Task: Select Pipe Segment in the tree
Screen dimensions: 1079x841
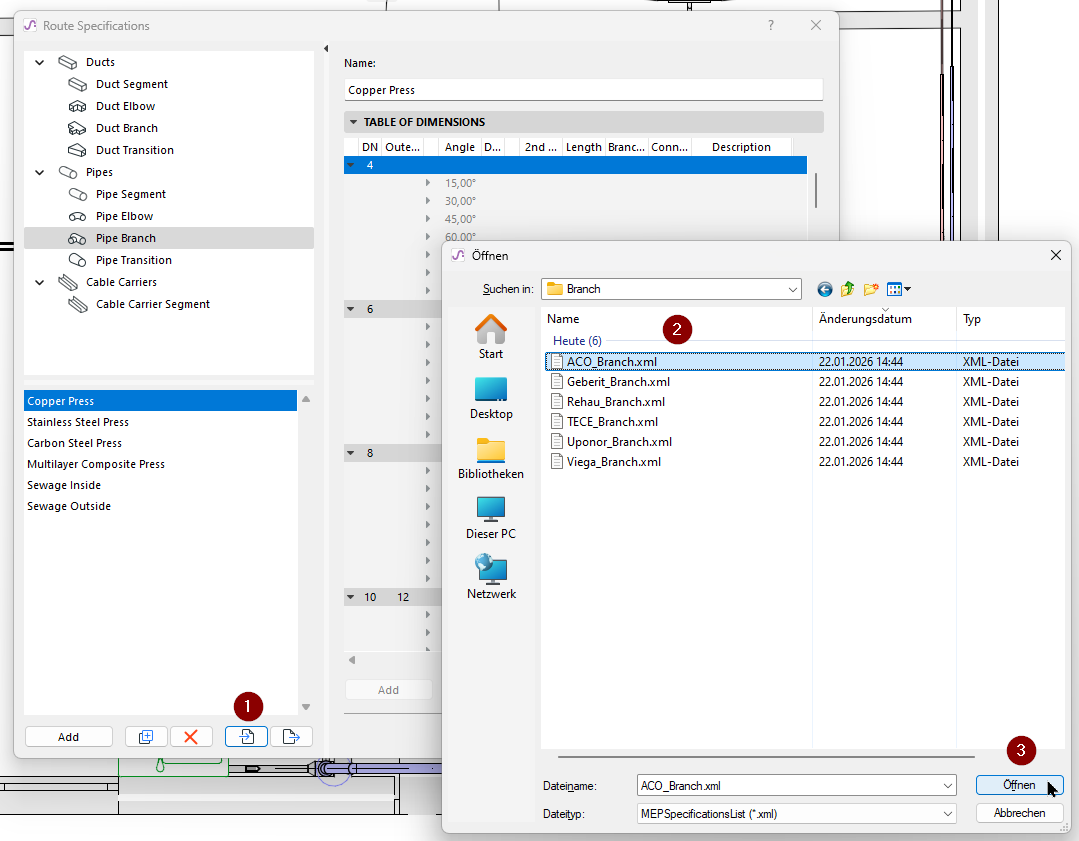Action: [x=131, y=194]
